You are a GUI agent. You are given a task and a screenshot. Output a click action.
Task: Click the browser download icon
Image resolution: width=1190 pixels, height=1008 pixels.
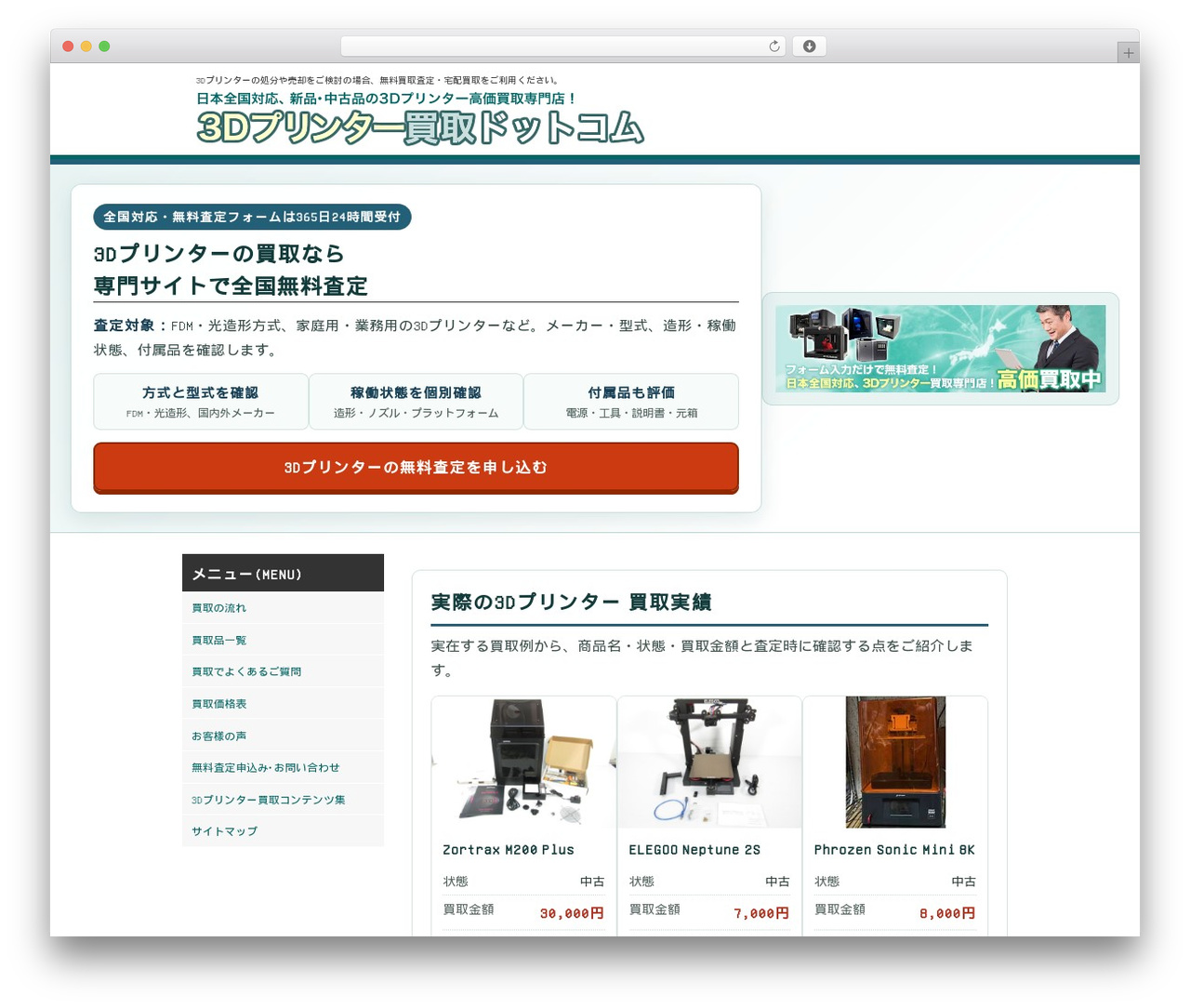pos(809,46)
